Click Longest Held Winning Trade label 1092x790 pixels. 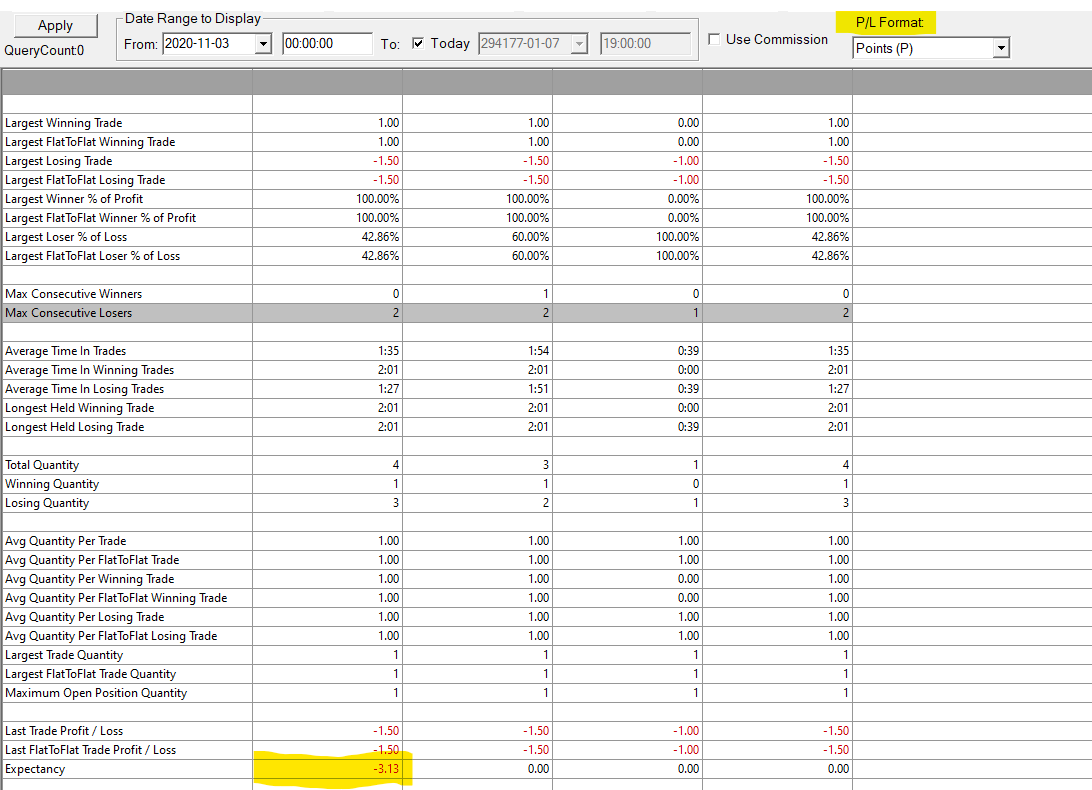tap(79, 408)
